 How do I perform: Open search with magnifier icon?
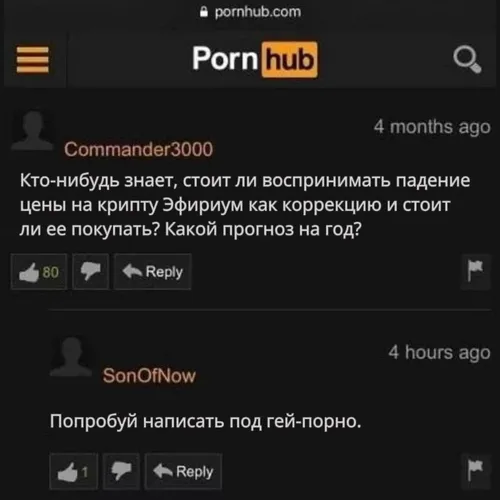[x=467, y=60]
